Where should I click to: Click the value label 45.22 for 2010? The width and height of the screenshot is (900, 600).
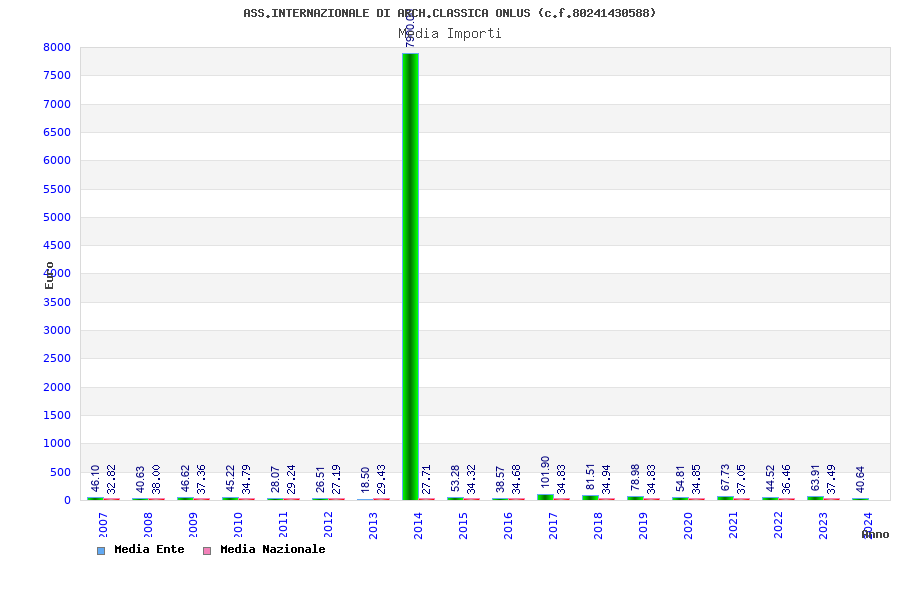(x=230, y=479)
